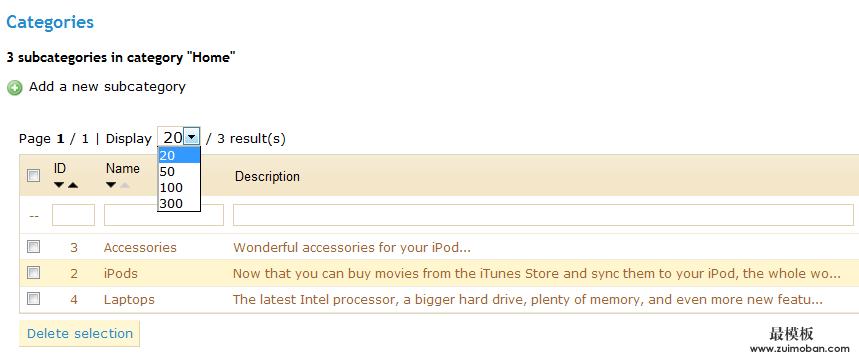Click the green plus add subcategory icon
This screenshot has width=859, height=362.
[15, 88]
